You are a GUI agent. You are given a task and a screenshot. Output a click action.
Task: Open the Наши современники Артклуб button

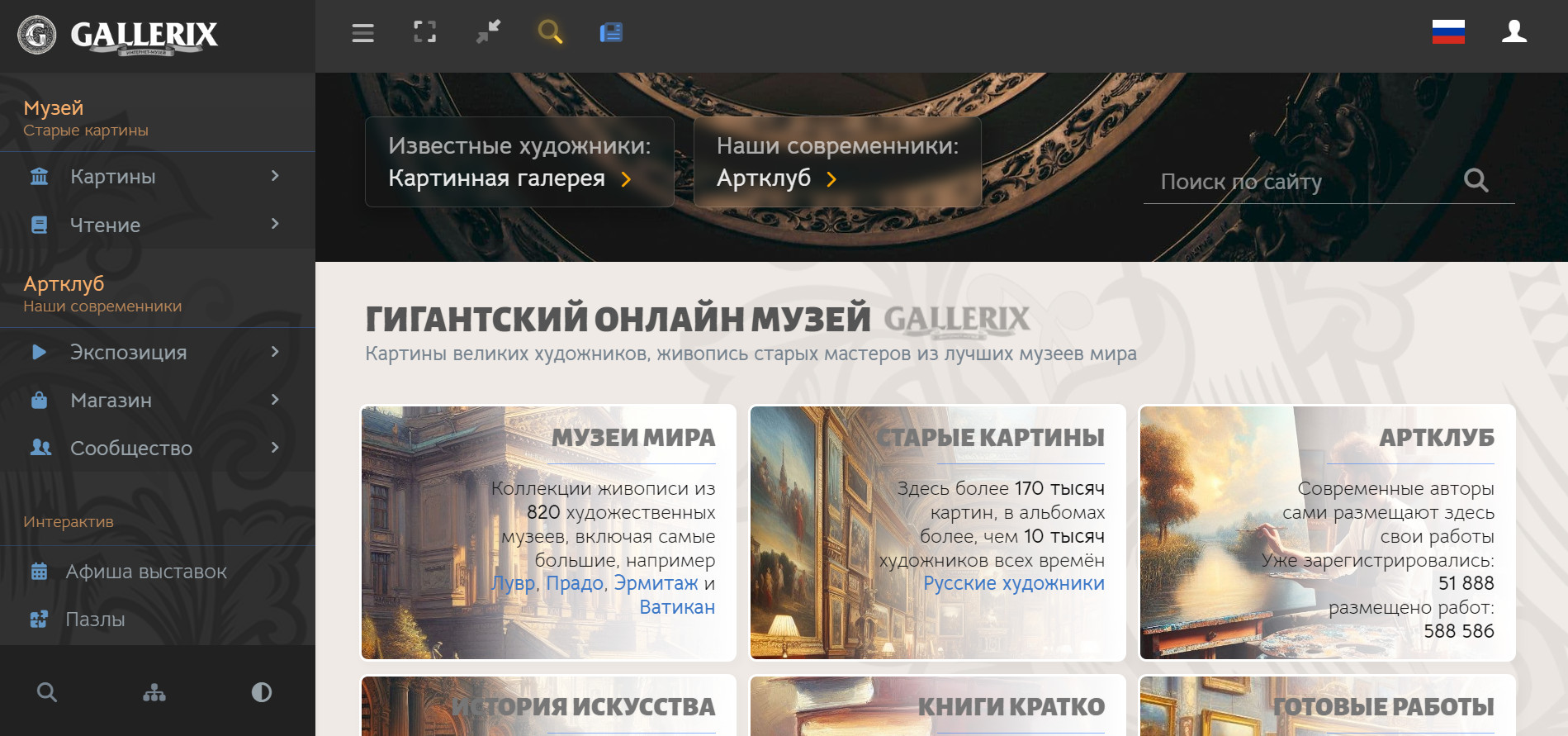tap(837, 162)
